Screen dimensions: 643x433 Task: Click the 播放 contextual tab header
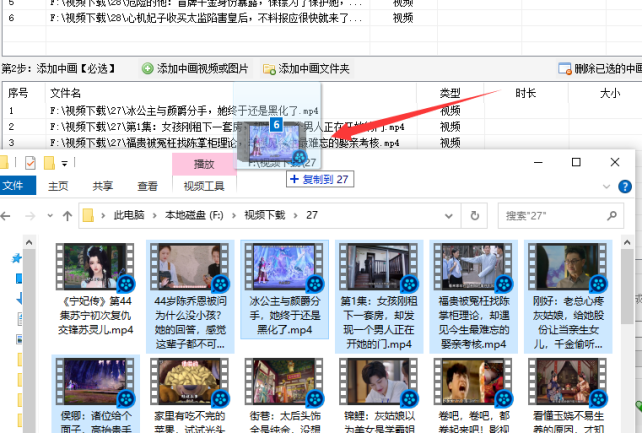click(204, 164)
